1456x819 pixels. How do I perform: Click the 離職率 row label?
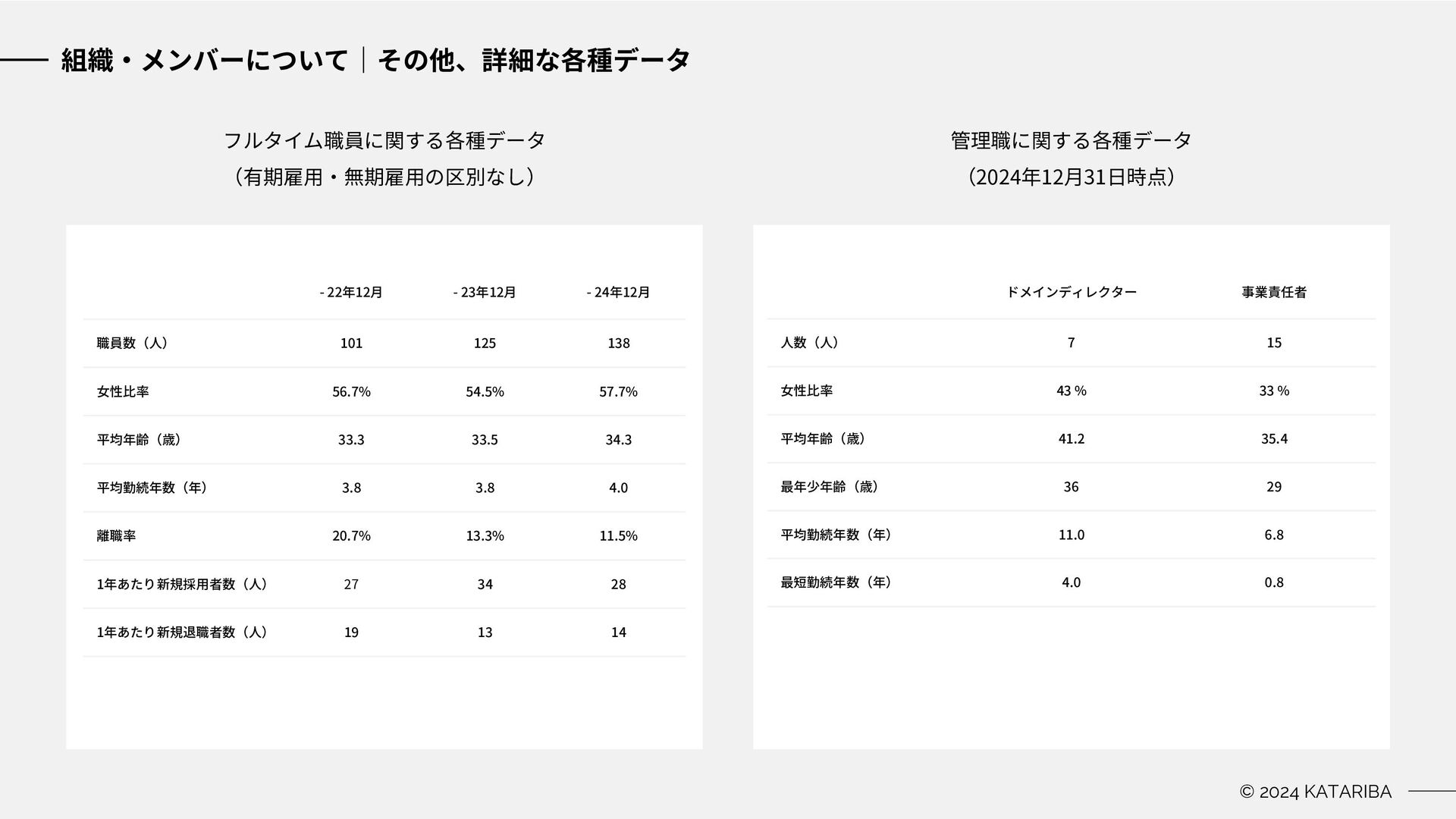coord(116,535)
